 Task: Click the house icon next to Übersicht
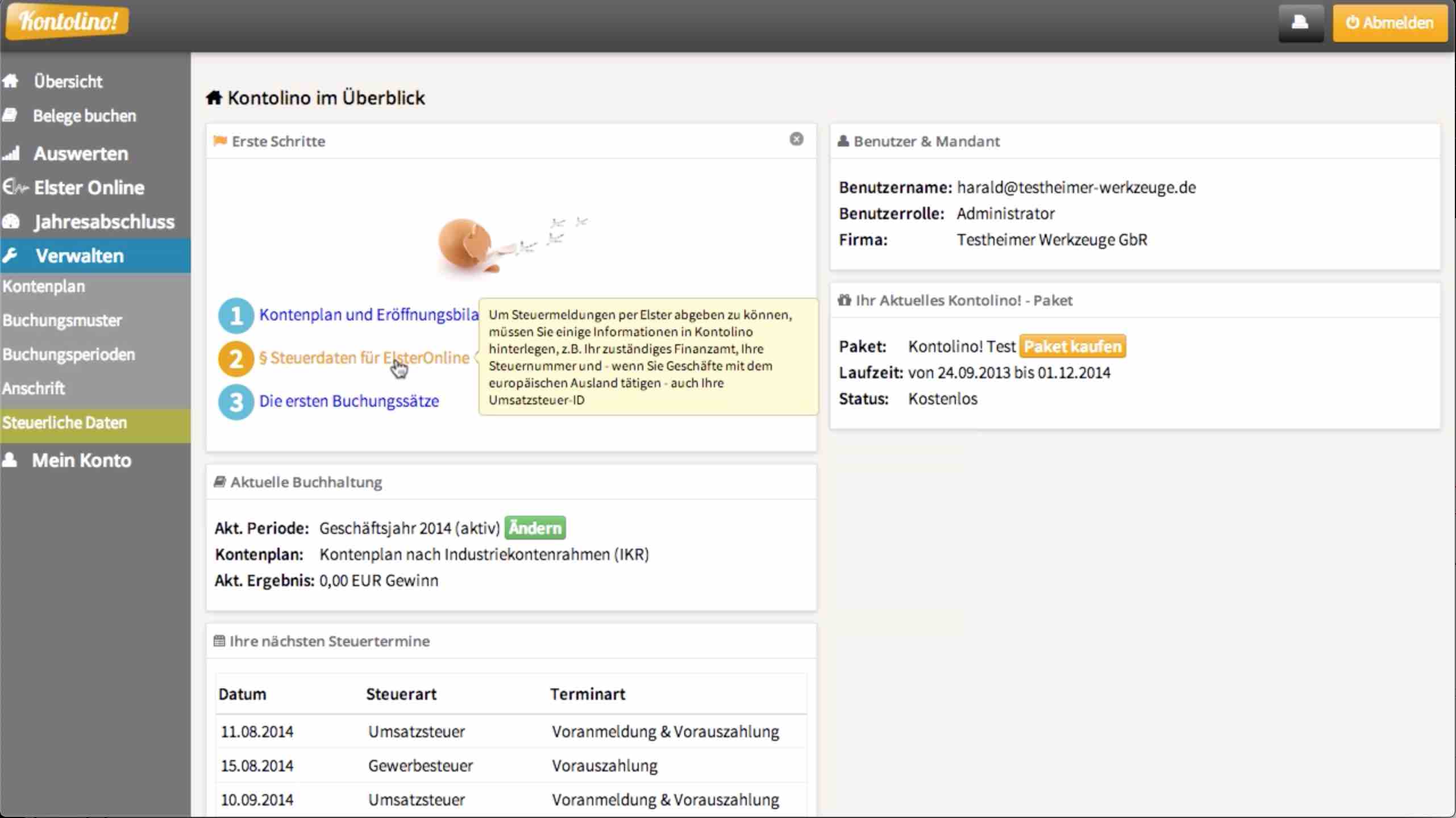click(10, 81)
